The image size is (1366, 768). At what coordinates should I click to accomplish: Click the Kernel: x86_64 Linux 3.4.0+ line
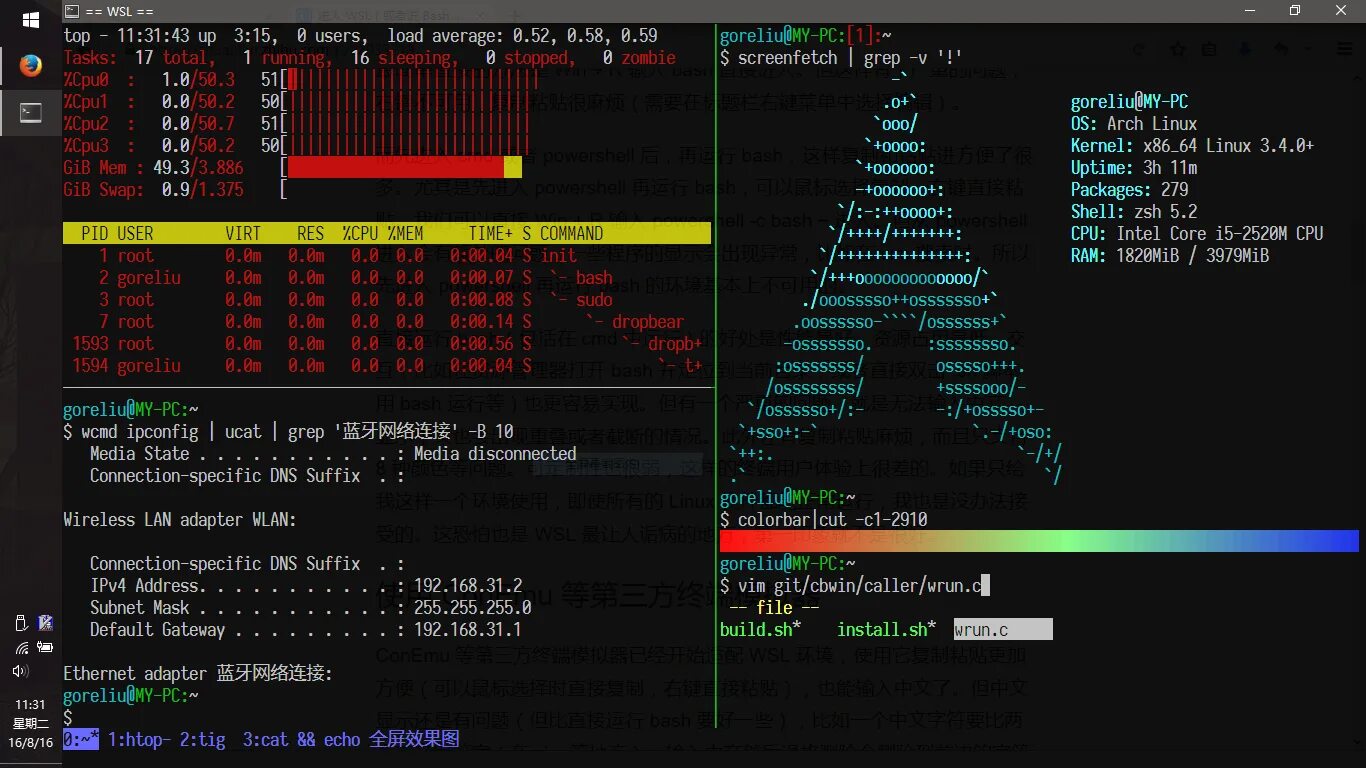(x=1192, y=145)
